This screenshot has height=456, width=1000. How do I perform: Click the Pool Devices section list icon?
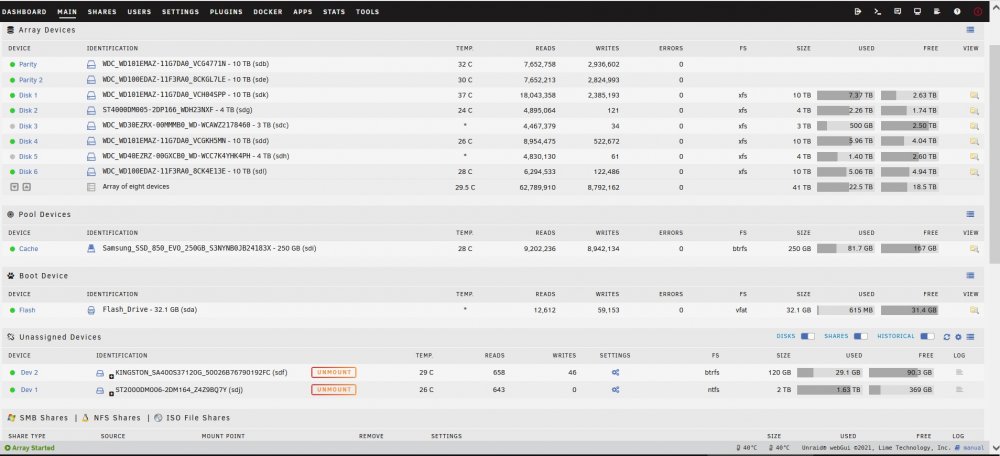[970, 214]
